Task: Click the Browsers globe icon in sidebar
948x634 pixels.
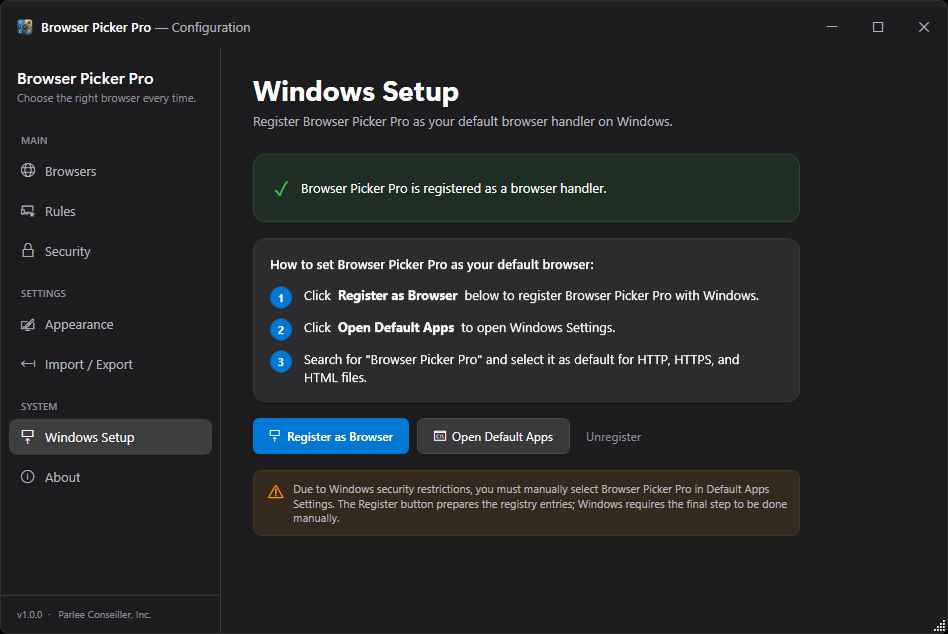Action: (x=28, y=170)
